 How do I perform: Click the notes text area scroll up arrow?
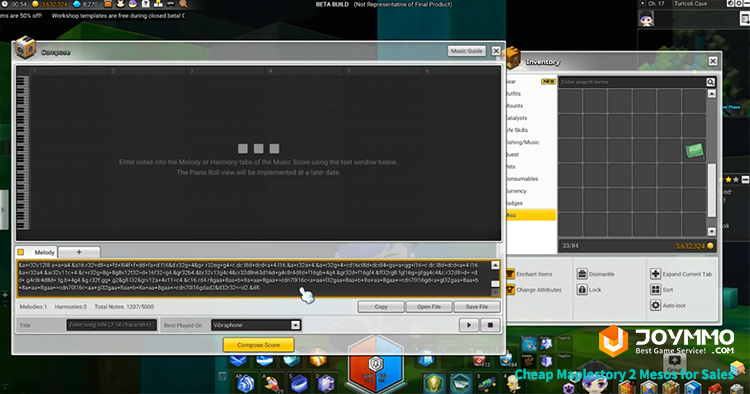coord(495,265)
